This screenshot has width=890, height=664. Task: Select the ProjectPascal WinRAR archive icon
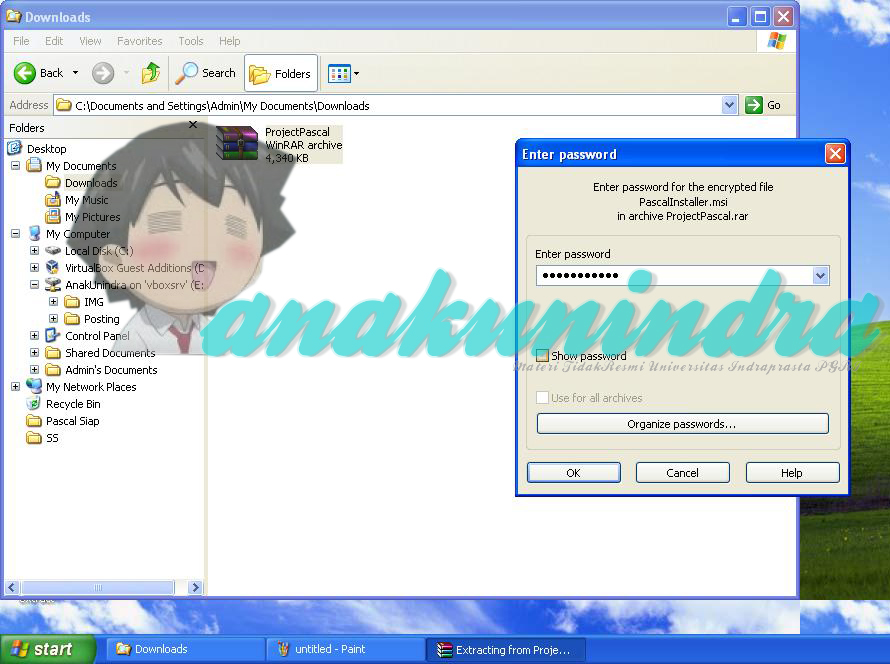237,144
